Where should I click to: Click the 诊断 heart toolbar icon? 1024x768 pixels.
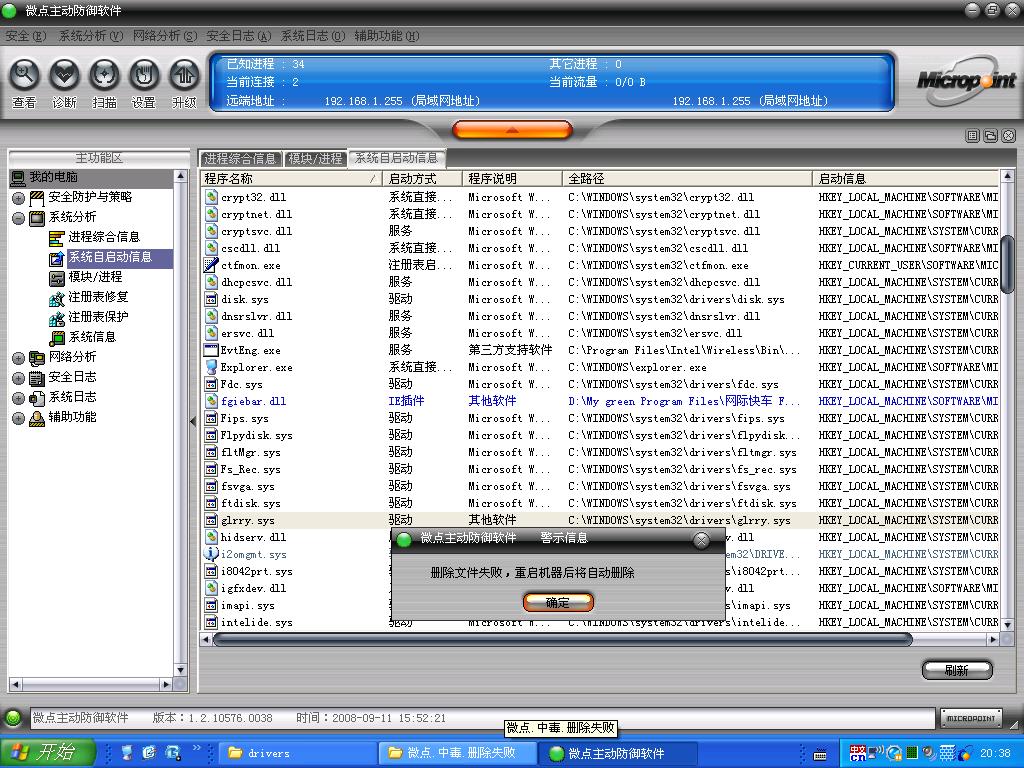point(64,75)
